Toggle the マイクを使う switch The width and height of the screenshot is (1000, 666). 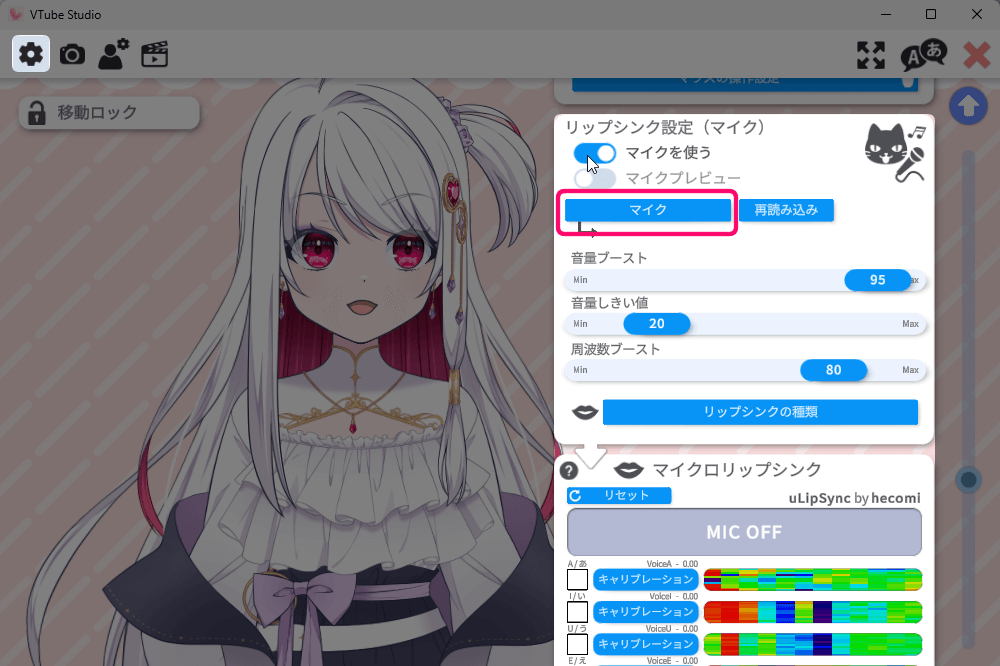[x=595, y=153]
